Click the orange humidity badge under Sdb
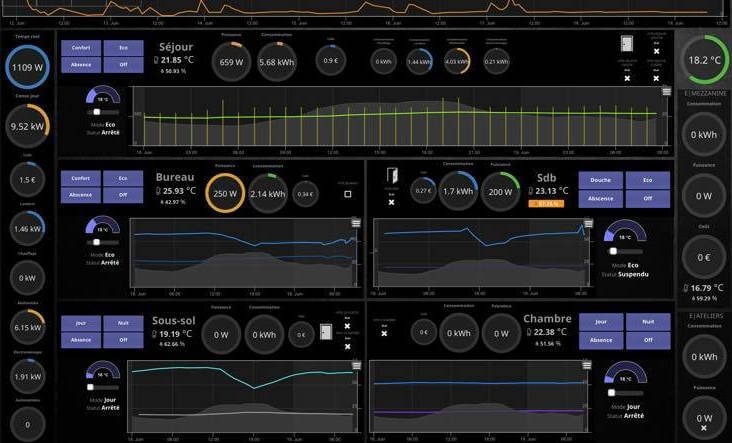 (x=548, y=203)
